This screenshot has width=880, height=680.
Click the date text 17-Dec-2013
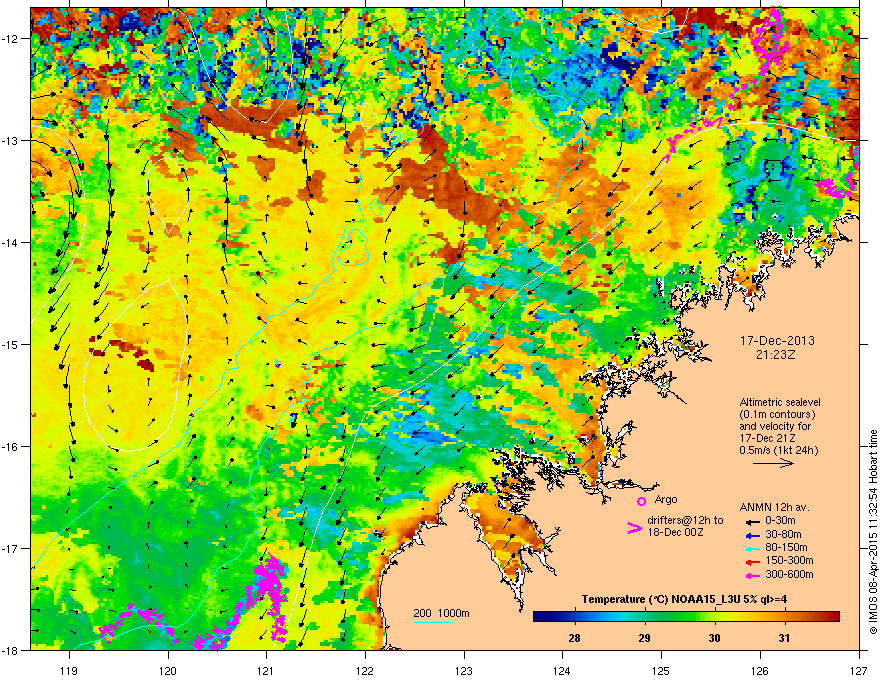[777, 341]
